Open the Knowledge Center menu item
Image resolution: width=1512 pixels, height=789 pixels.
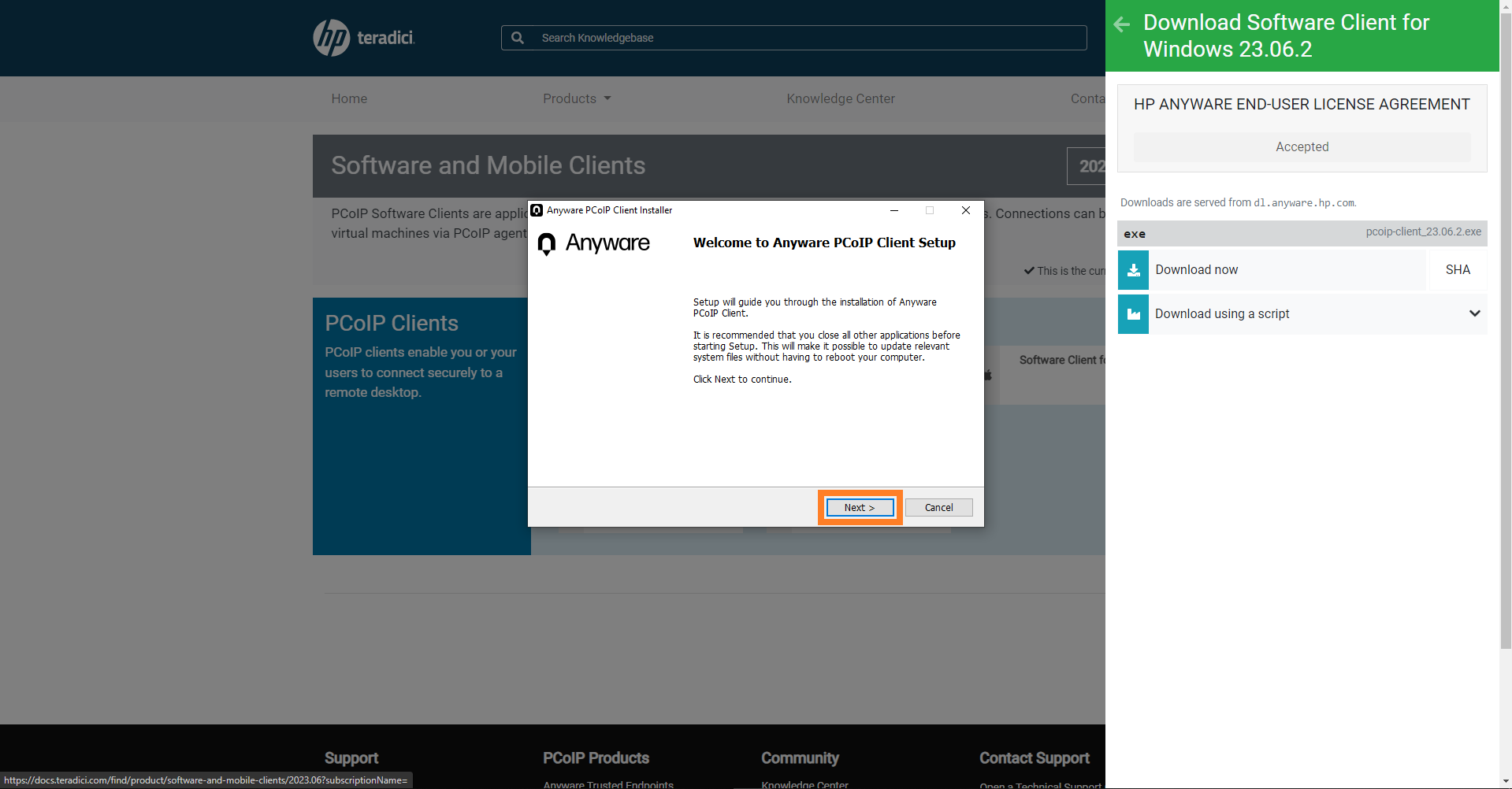coord(840,98)
